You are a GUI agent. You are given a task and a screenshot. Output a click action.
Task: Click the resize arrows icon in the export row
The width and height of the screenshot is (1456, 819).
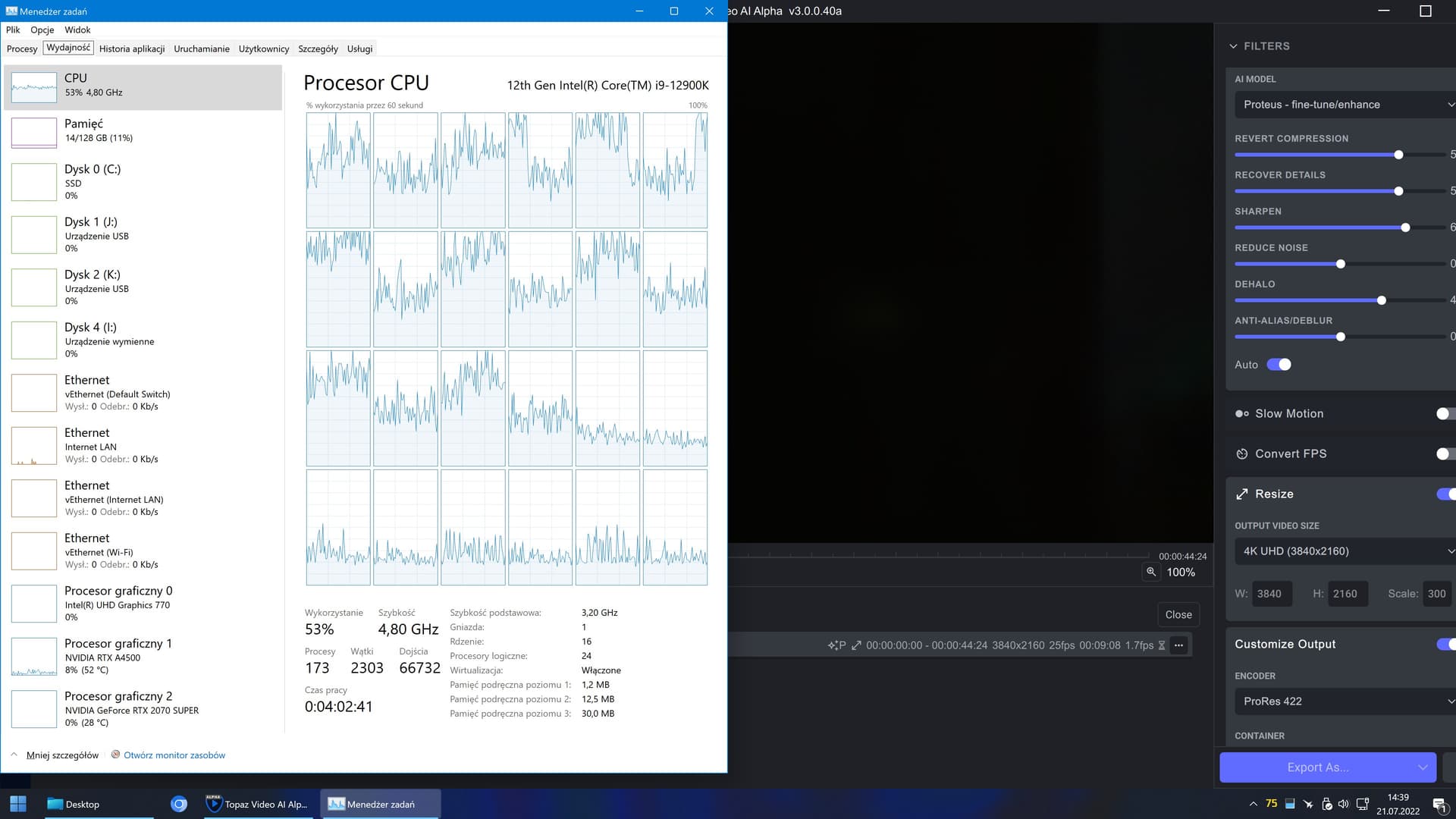point(856,645)
